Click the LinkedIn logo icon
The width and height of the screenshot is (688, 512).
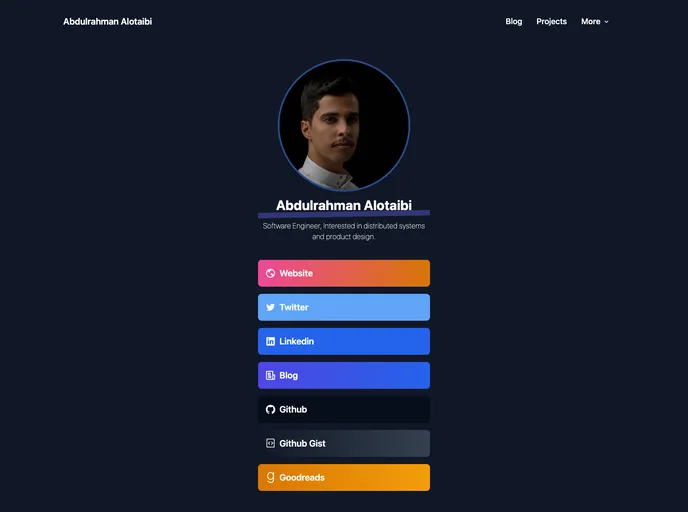tap(270, 341)
